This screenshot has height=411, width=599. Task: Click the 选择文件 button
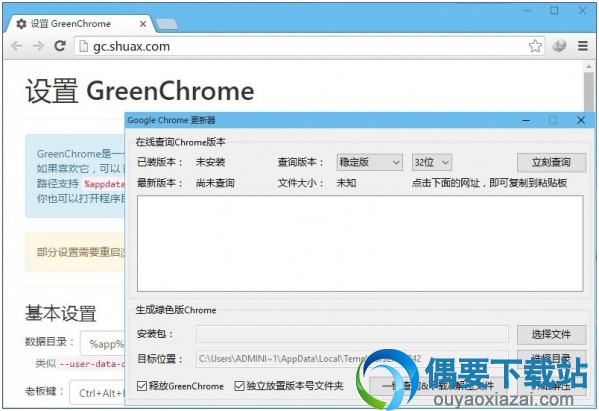551,335
